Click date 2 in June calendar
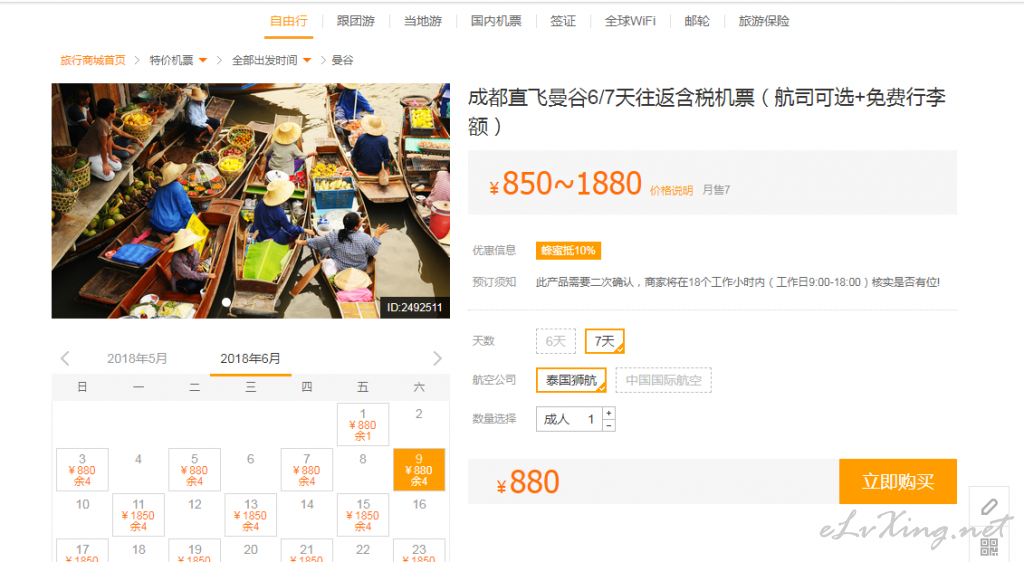1024x562 pixels. [x=419, y=414]
